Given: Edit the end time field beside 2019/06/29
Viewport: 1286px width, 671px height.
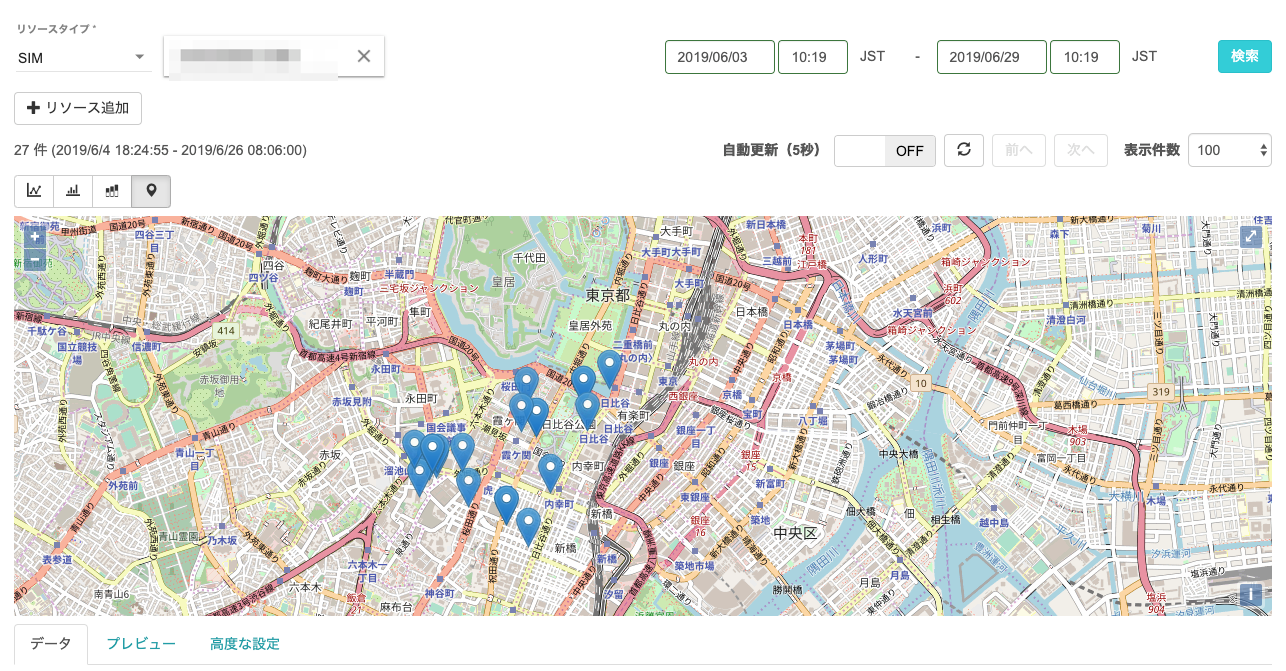Looking at the screenshot, I should 1085,57.
